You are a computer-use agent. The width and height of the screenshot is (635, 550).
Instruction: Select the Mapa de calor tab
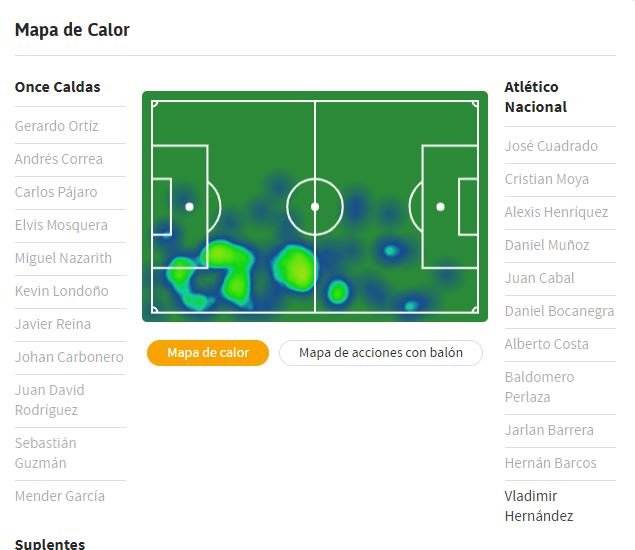(208, 353)
